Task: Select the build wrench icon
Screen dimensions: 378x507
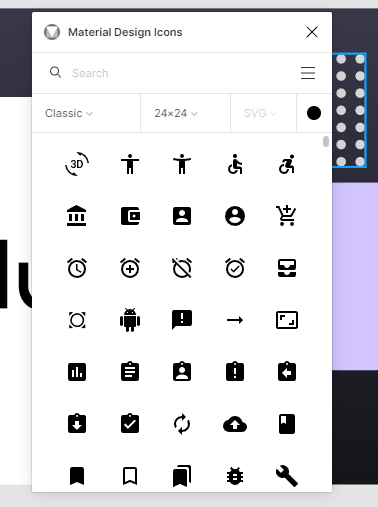Action: [x=287, y=476]
